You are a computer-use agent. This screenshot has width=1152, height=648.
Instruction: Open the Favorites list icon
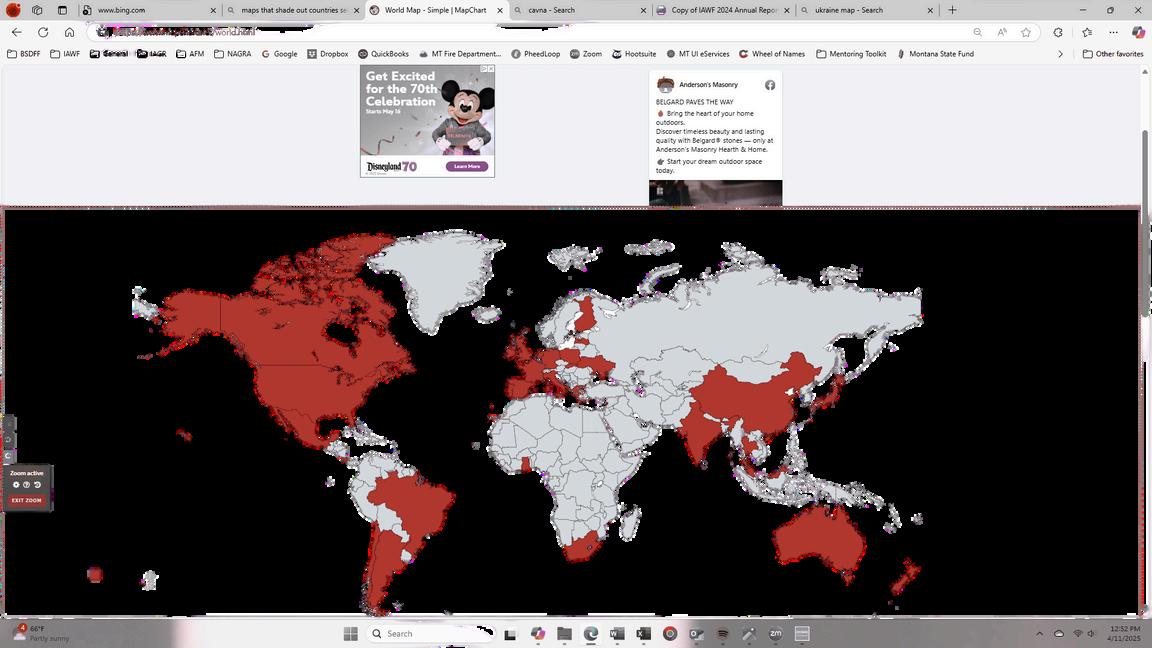point(1087,32)
